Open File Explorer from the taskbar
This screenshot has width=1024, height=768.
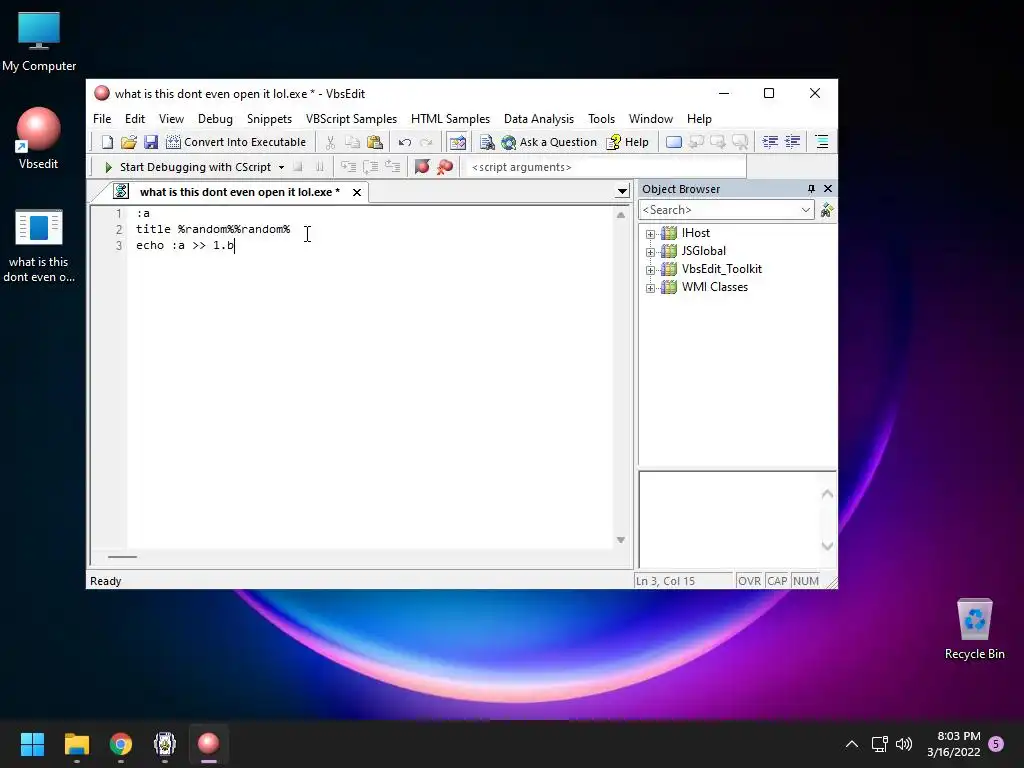tap(76, 744)
